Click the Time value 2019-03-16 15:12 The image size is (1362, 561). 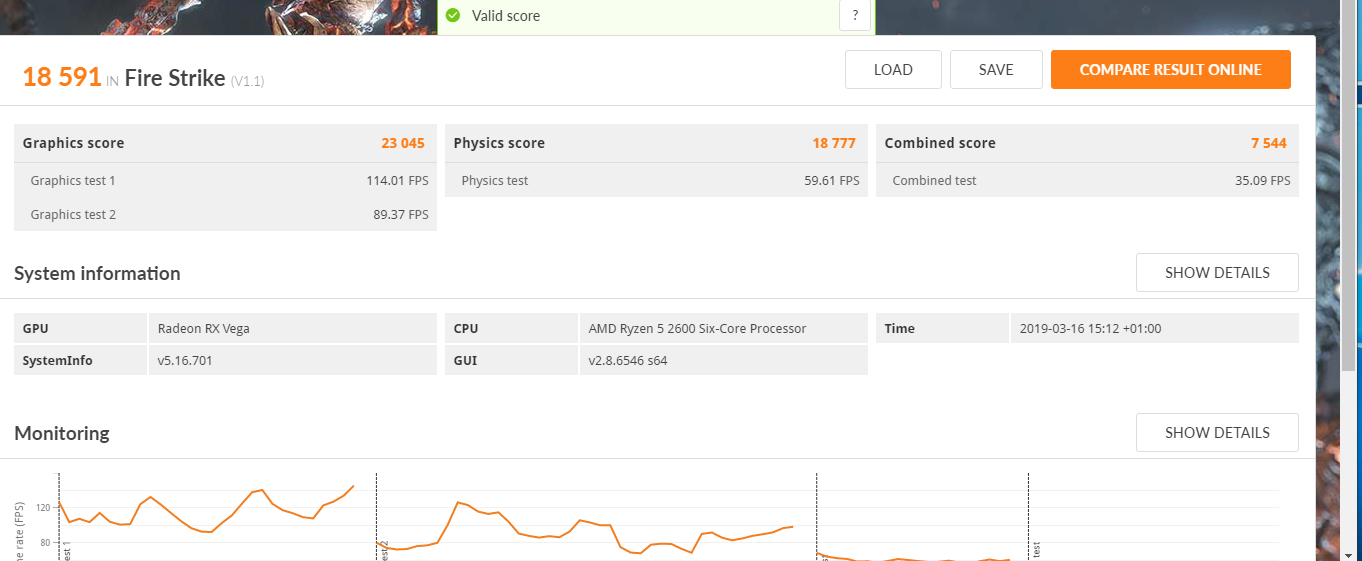click(1090, 329)
